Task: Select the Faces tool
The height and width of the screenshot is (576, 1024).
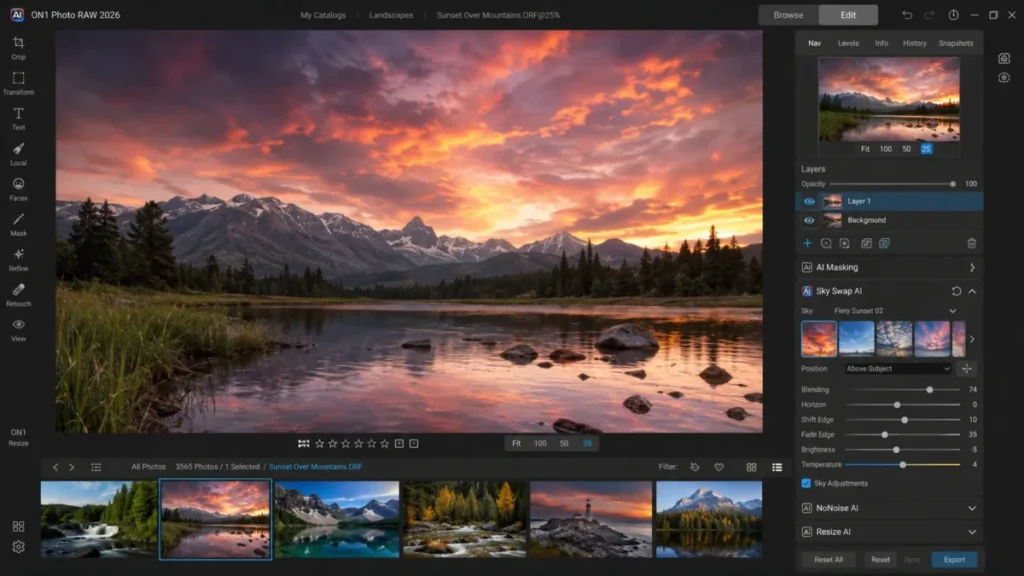Action: [18, 189]
